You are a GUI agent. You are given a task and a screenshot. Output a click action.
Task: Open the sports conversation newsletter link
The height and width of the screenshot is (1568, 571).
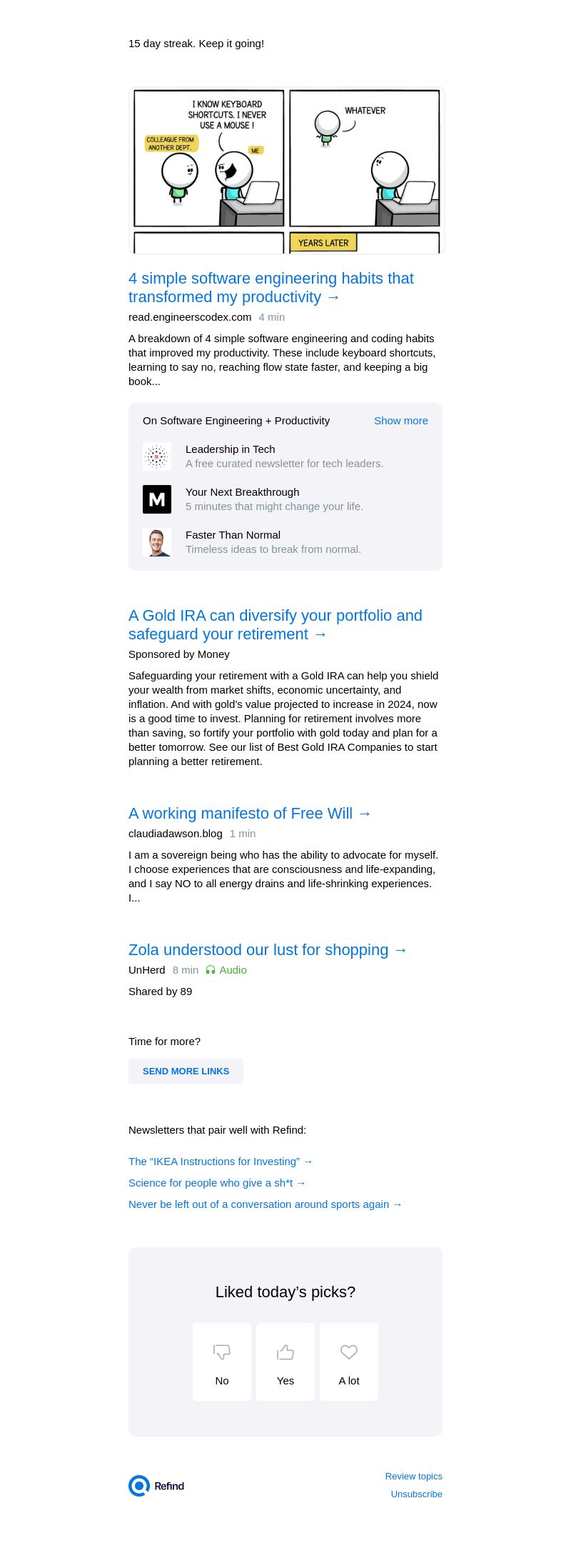[266, 1204]
